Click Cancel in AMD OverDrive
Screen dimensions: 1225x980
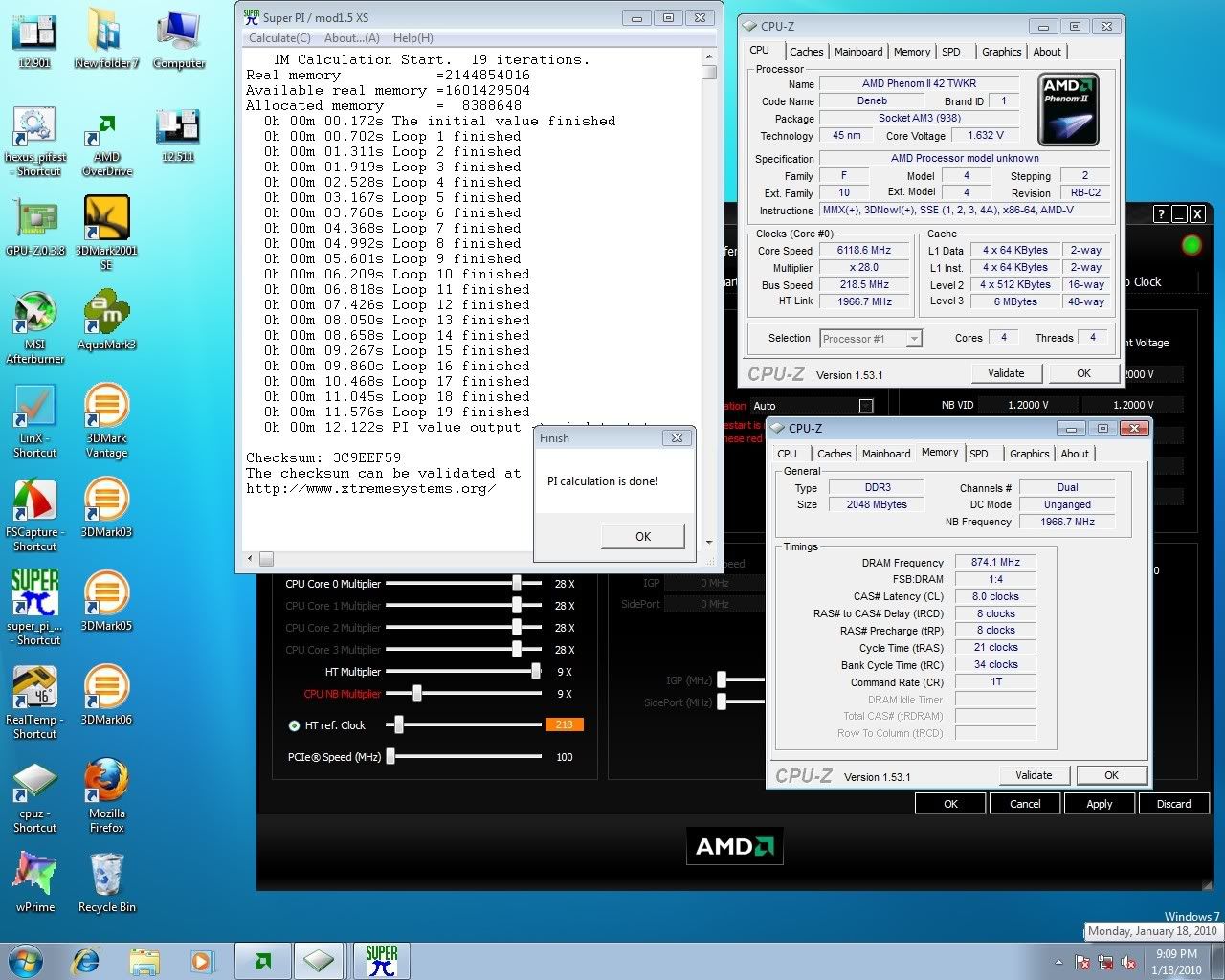click(1025, 804)
